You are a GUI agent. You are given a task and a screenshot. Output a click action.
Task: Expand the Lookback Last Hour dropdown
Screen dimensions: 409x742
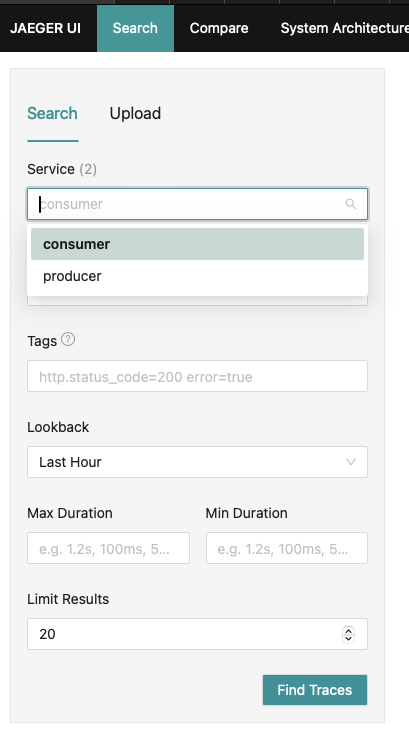click(197, 462)
